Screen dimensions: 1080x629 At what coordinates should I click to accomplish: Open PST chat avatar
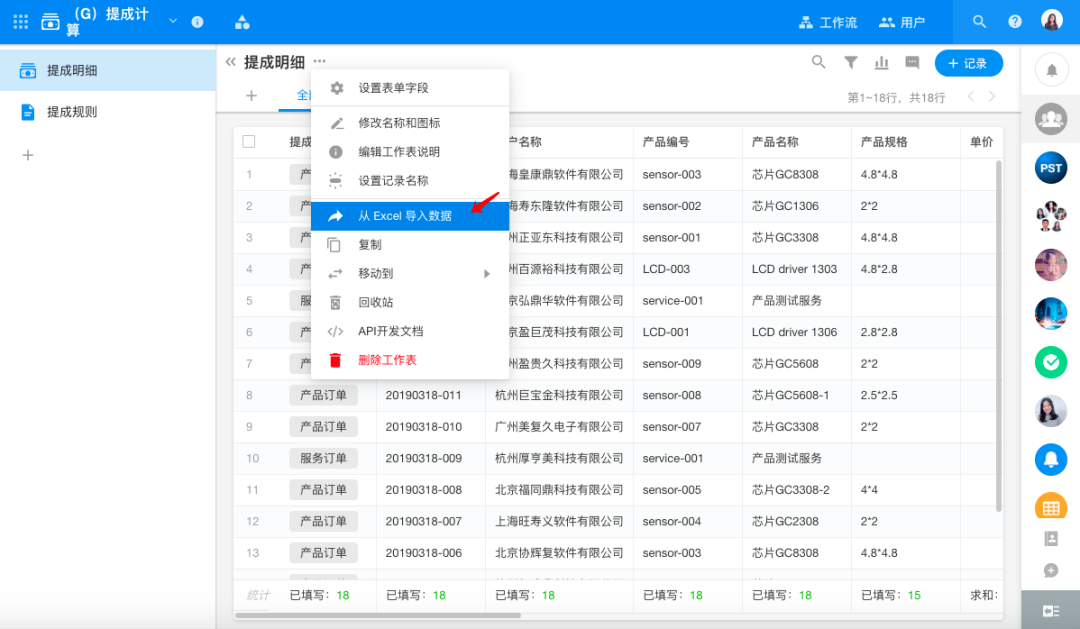click(x=1051, y=168)
